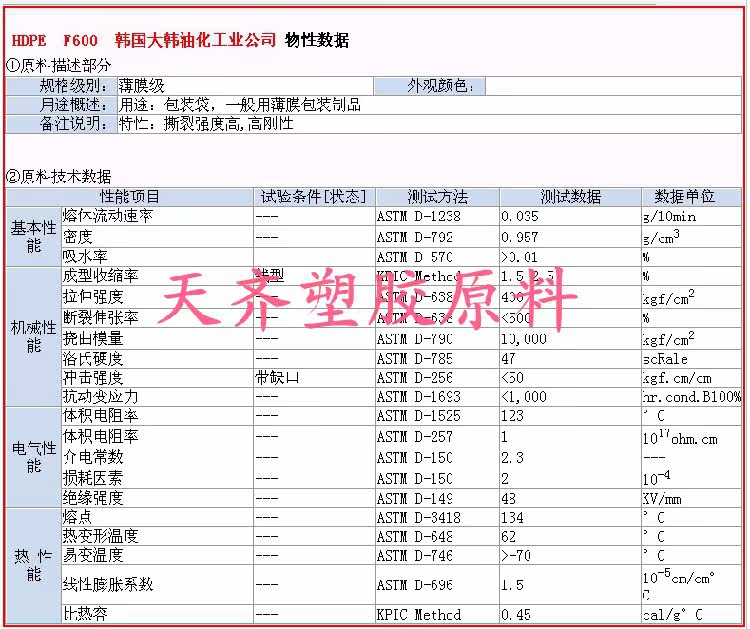This screenshot has height=629, width=750.
Task: Select the 0.035 data value
Action: point(520,216)
